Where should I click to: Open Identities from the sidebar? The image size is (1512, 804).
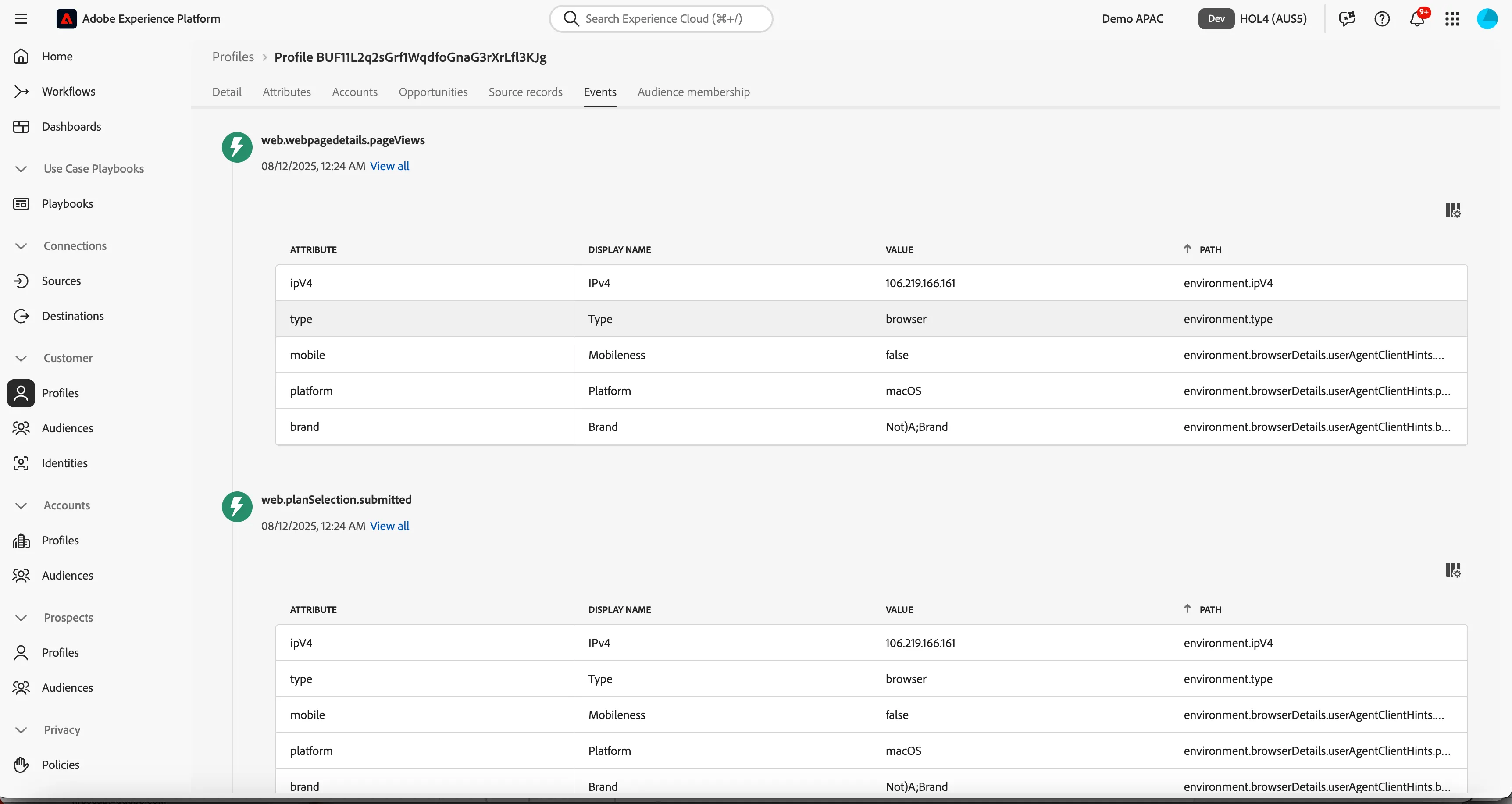click(64, 463)
